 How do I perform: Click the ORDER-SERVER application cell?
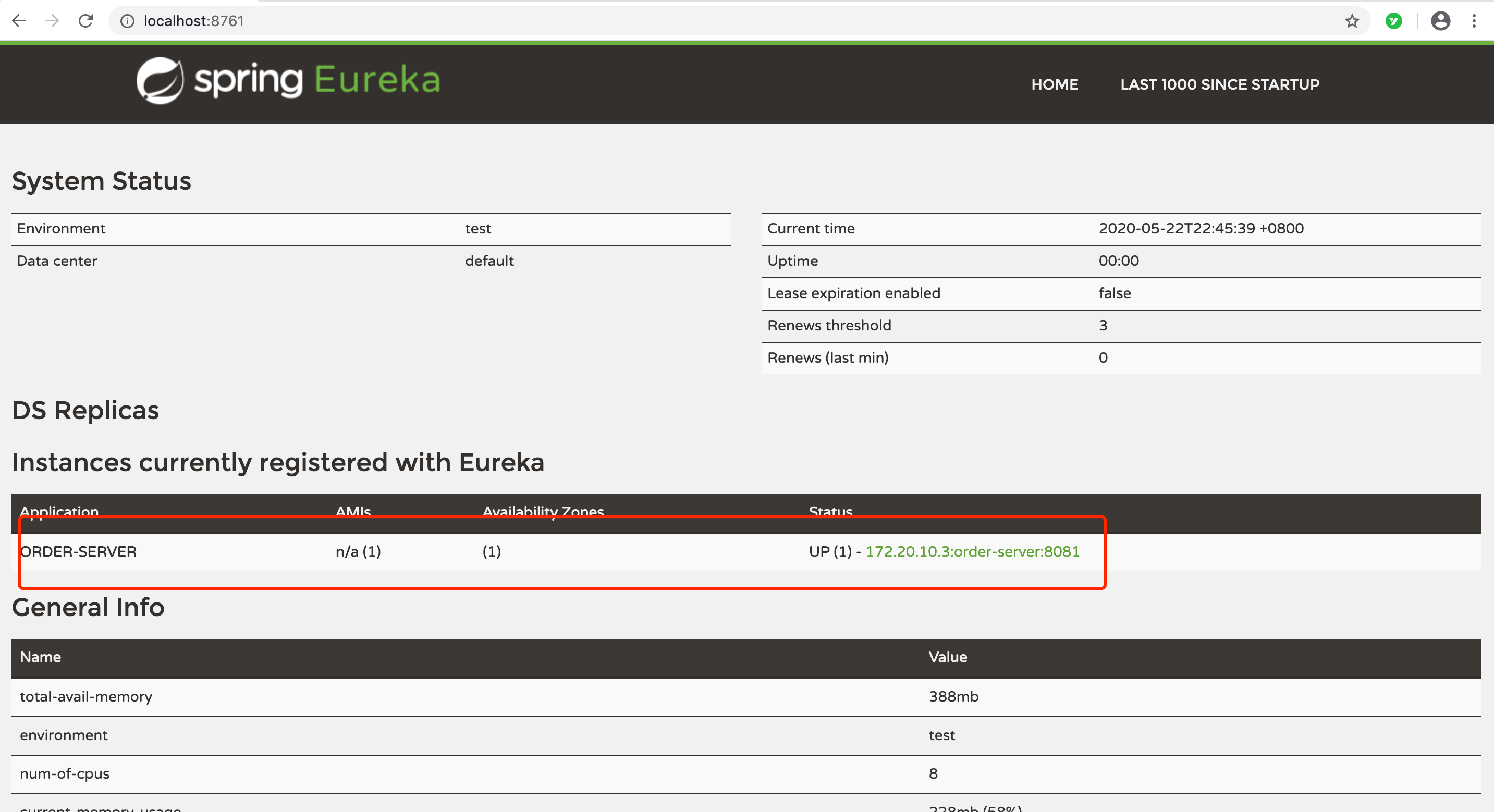click(x=78, y=551)
